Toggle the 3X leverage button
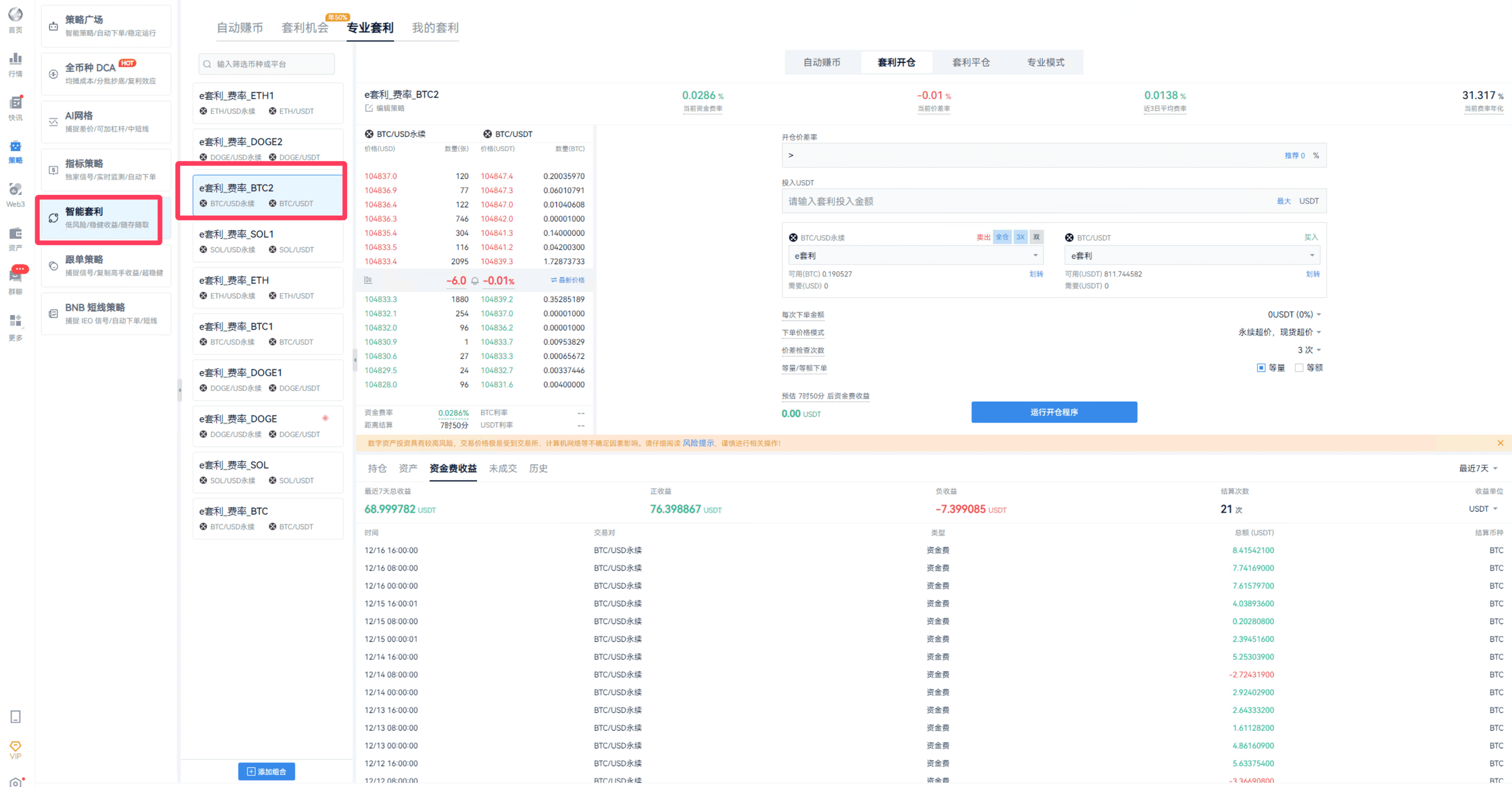This screenshot has height=787, width=1512. point(1020,237)
